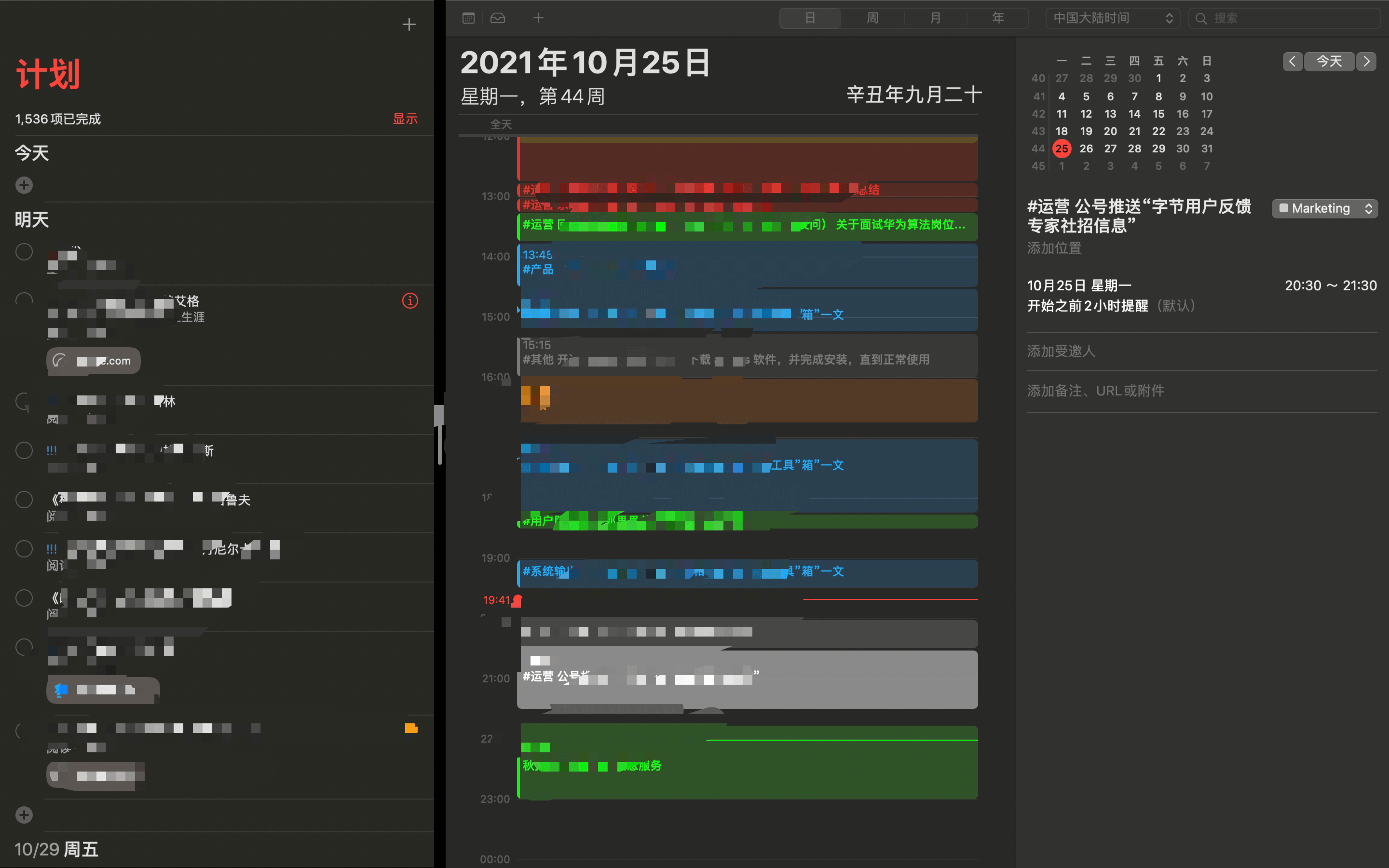Screen dimensions: 1389x868
Task: Complete the orange-flagged reminder
Action: click(24, 730)
